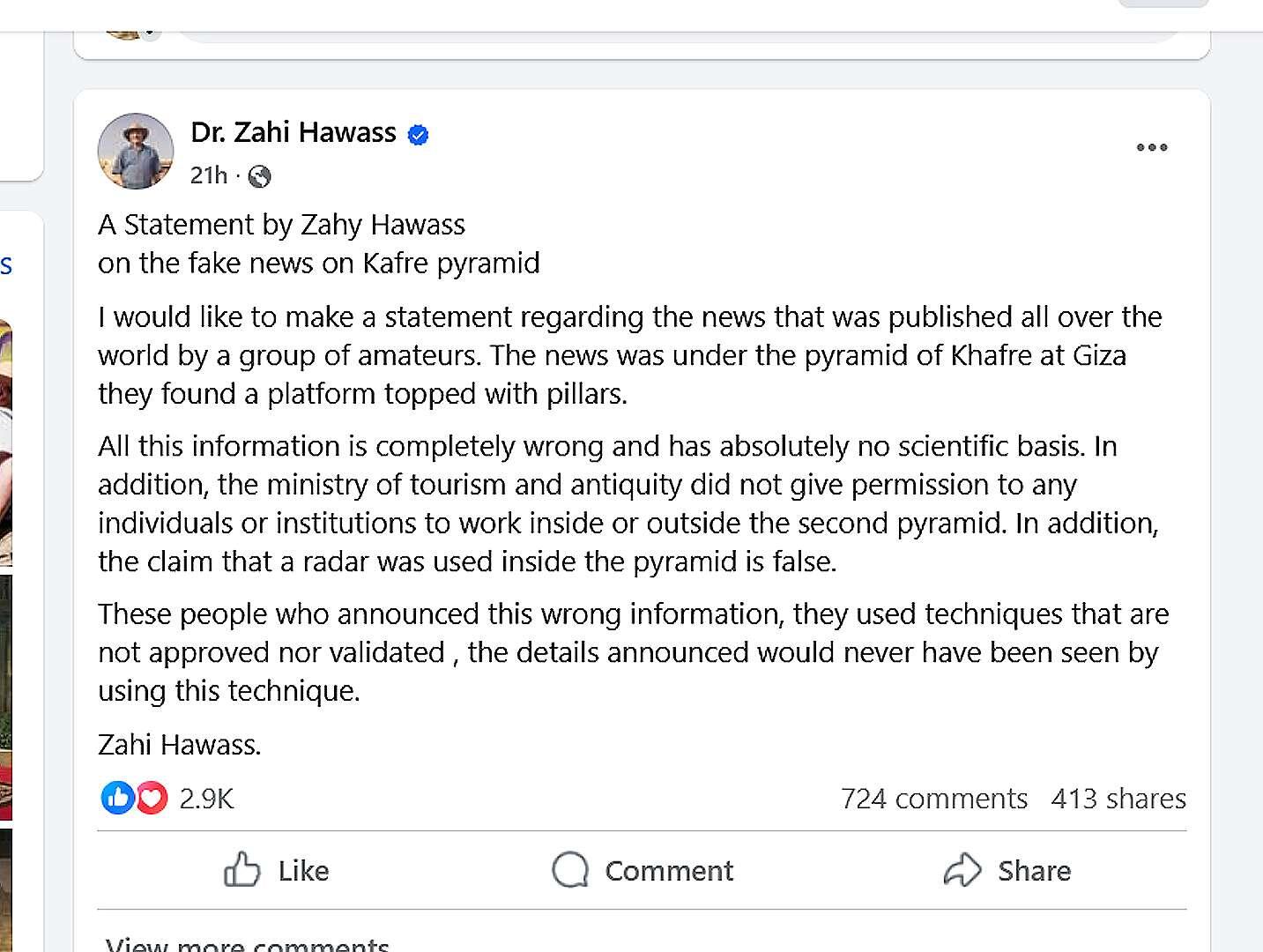
Task: Click the blue verified badge icon
Action: point(418,134)
